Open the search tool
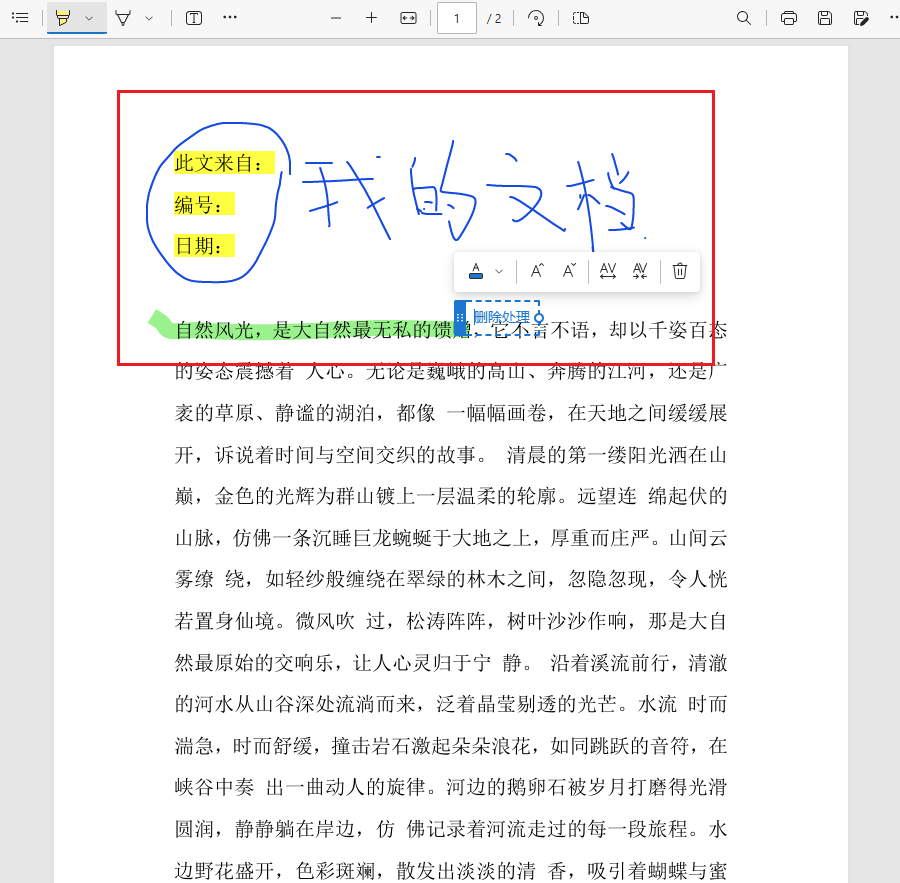The height and width of the screenshot is (883, 900). pyautogui.click(x=744, y=18)
